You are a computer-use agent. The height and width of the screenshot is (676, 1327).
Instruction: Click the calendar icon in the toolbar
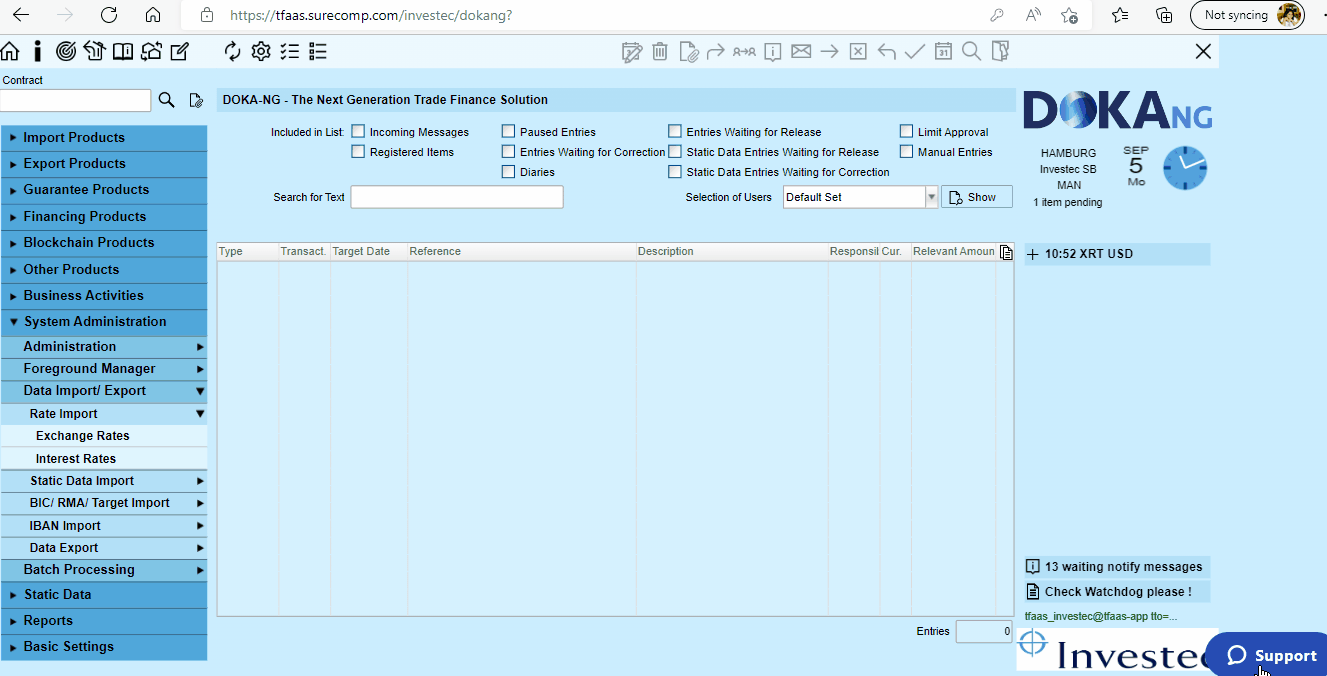point(943,51)
